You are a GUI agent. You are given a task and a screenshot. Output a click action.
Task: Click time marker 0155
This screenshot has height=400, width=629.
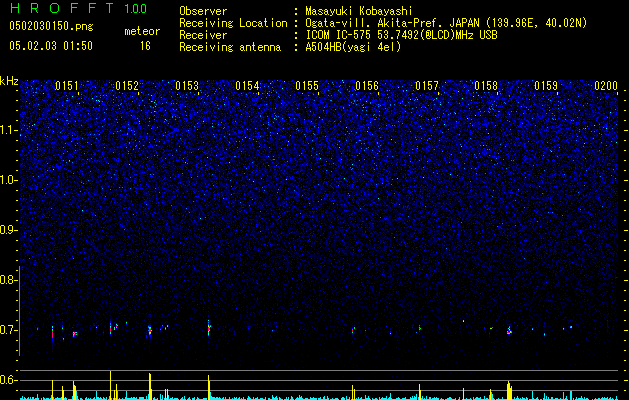(x=307, y=86)
